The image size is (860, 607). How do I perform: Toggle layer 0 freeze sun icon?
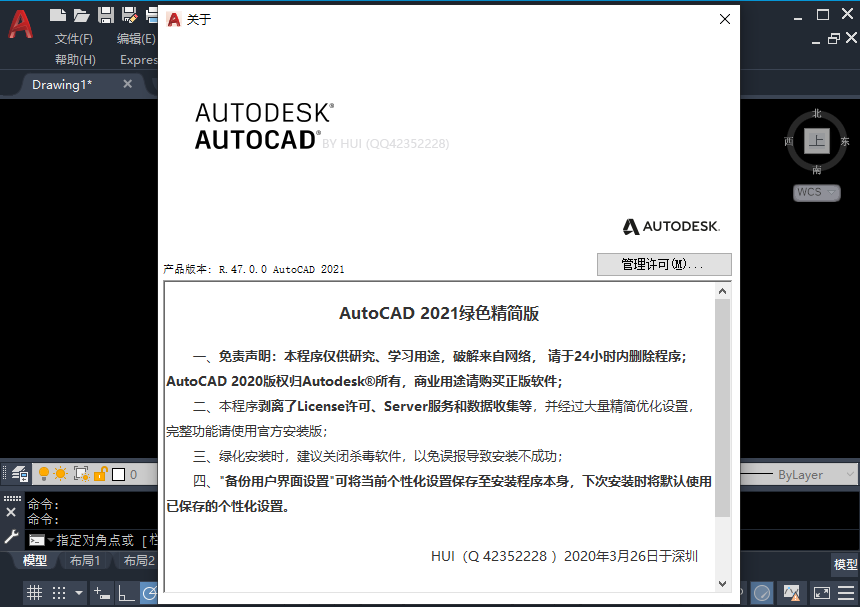point(61,474)
